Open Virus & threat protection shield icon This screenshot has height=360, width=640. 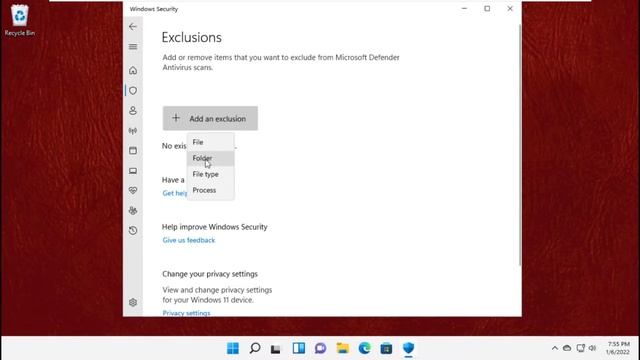coord(133,91)
